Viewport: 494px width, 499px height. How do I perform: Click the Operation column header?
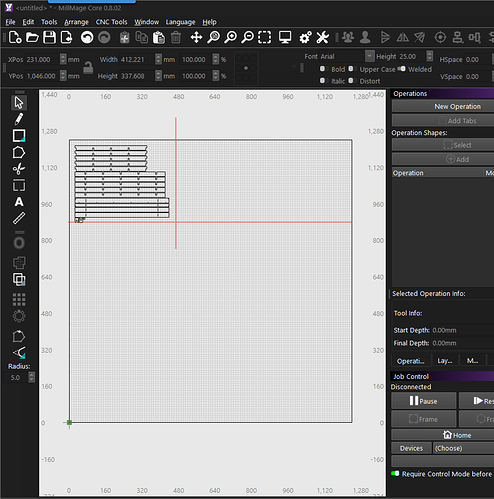[437, 173]
